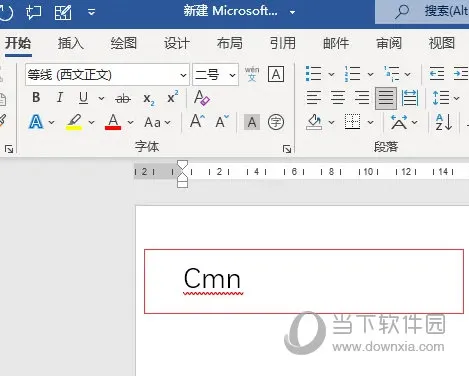Open phonetic guide (wén) tool
This screenshot has width=469, height=376.
252,74
